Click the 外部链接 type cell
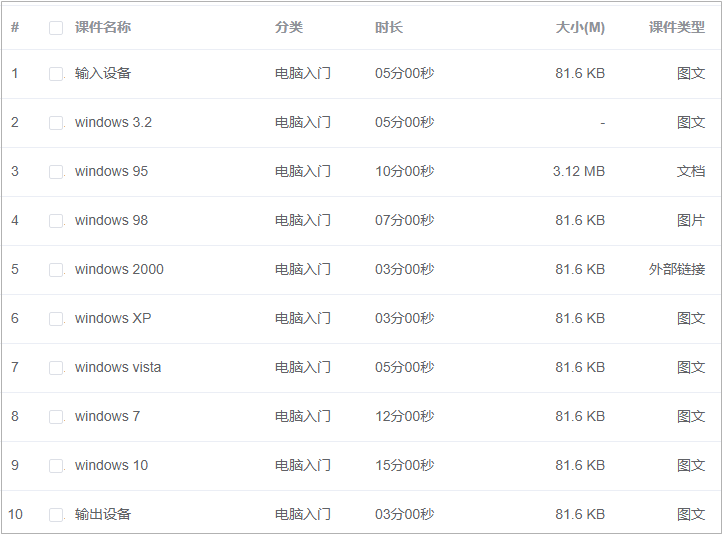This screenshot has height=534, width=722. pyautogui.click(x=677, y=269)
